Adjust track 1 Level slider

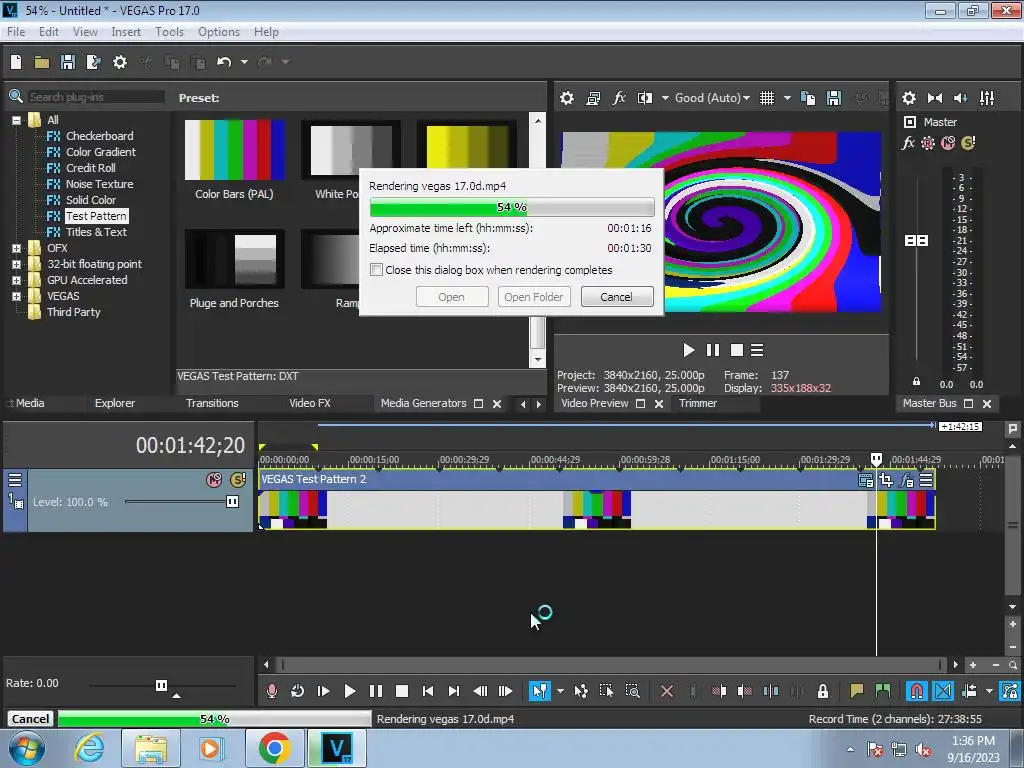pos(232,502)
